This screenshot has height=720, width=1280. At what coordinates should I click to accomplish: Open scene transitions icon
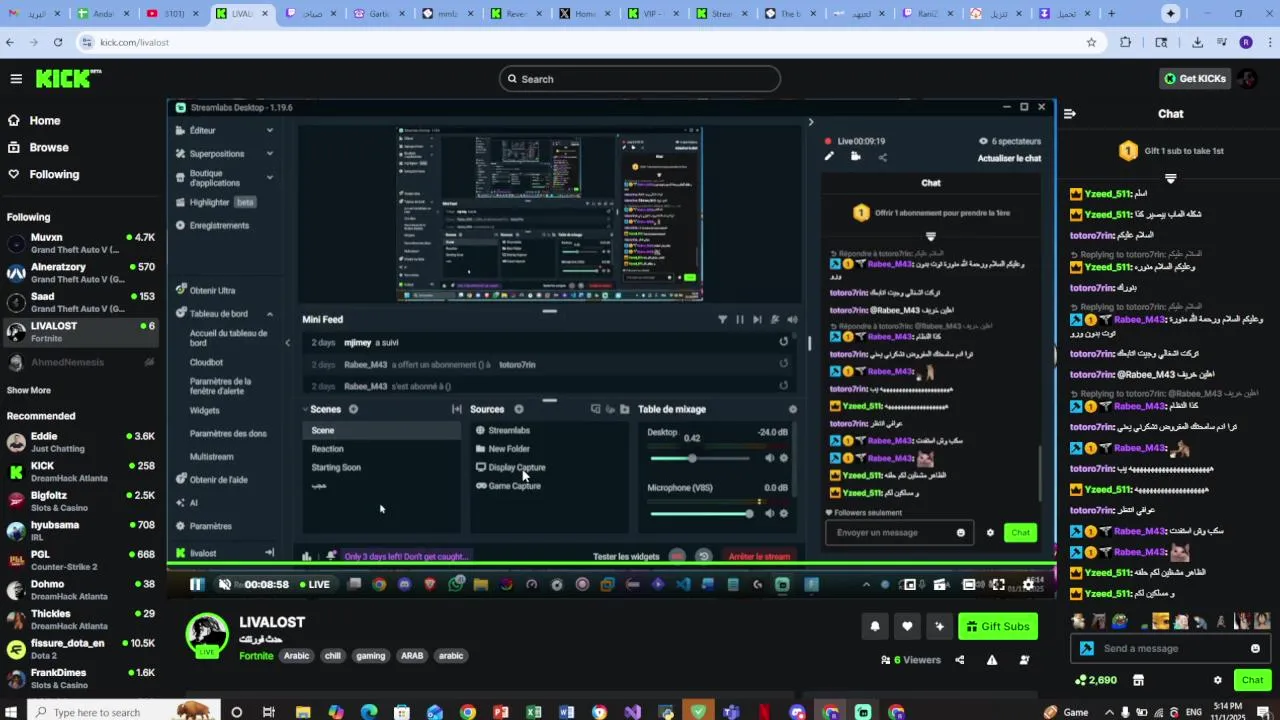pos(457,409)
